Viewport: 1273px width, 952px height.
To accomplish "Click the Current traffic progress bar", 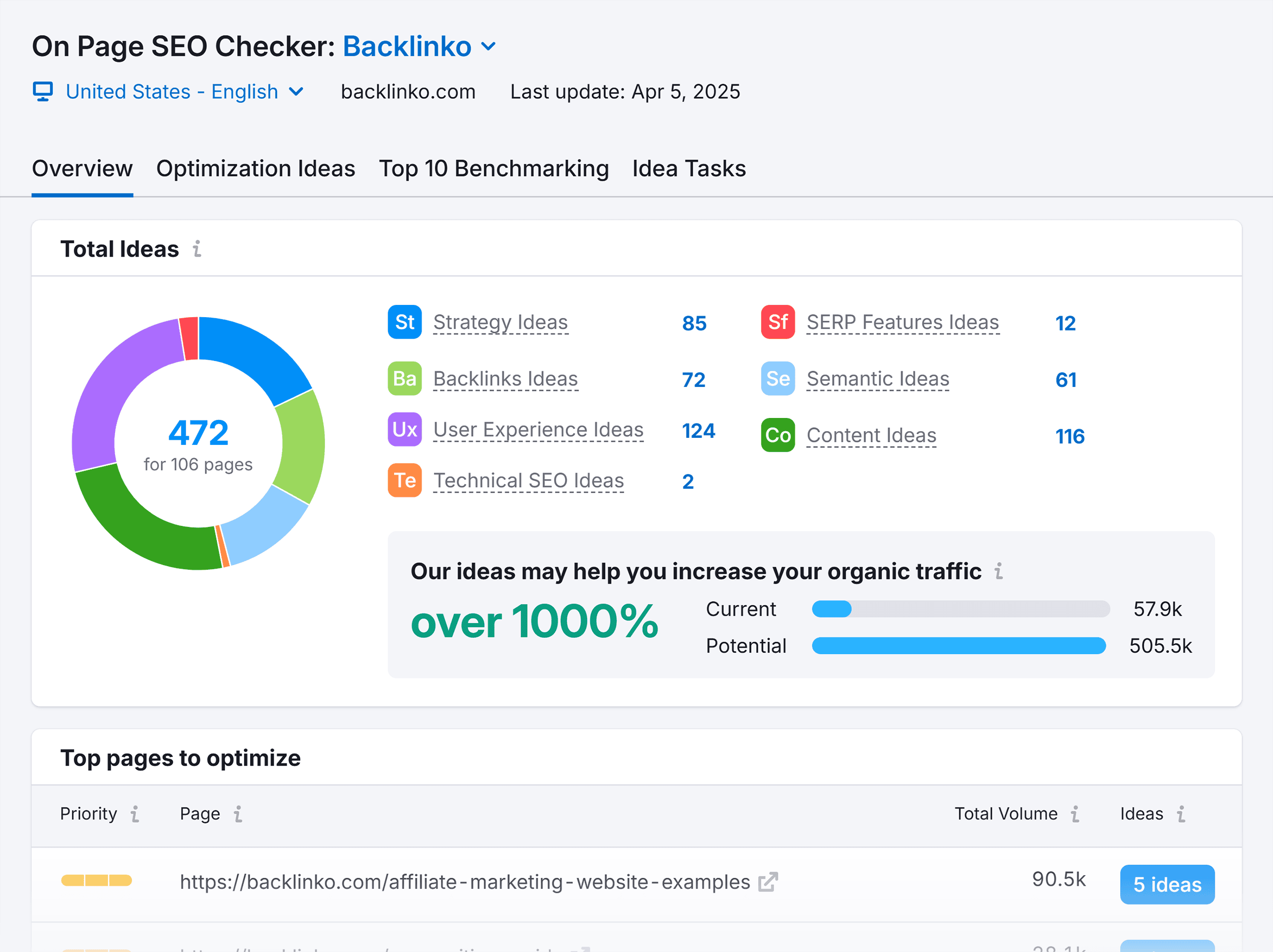I will (x=960, y=608).
